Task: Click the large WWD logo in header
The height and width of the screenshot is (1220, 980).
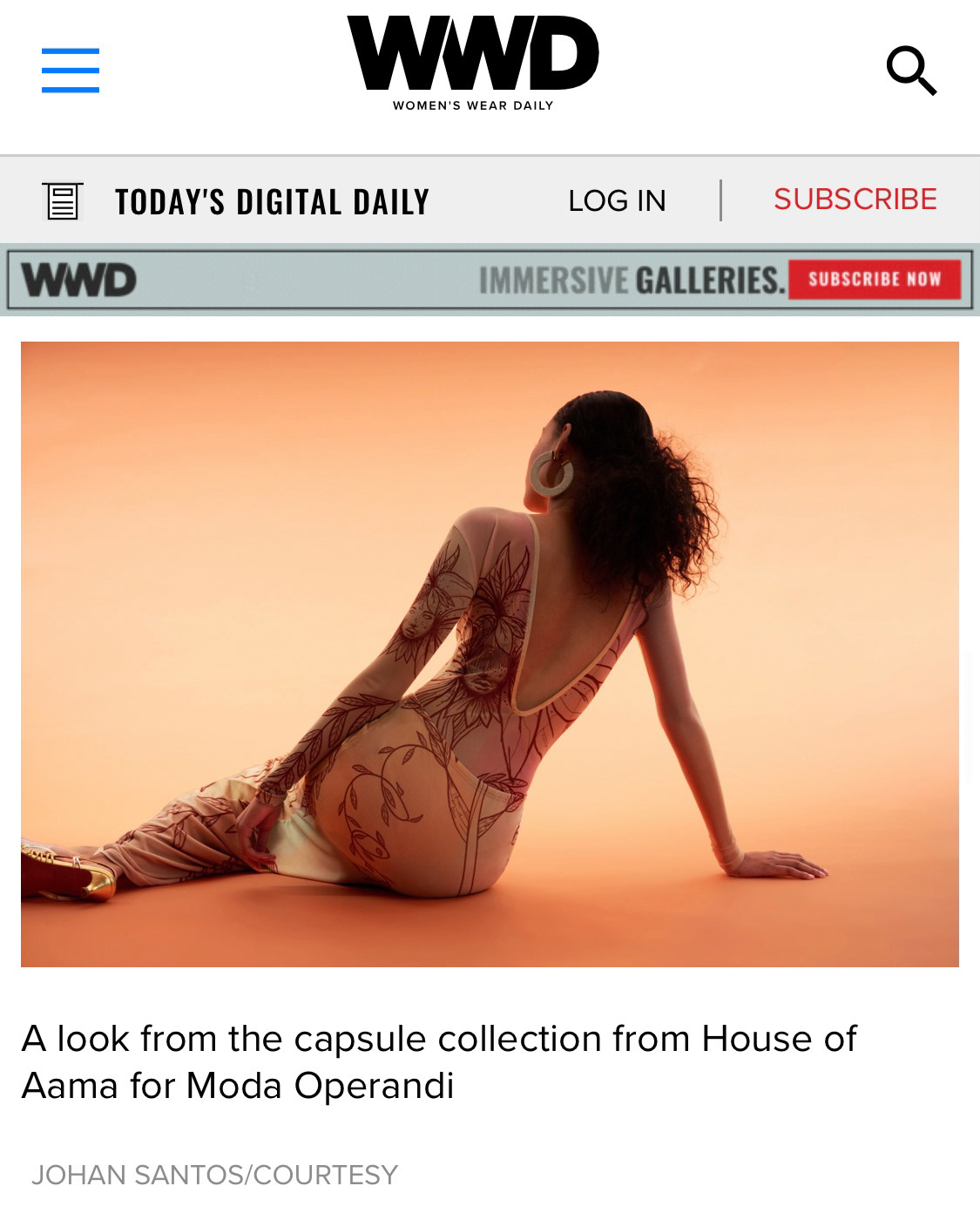Action: (x=473, y=53)
